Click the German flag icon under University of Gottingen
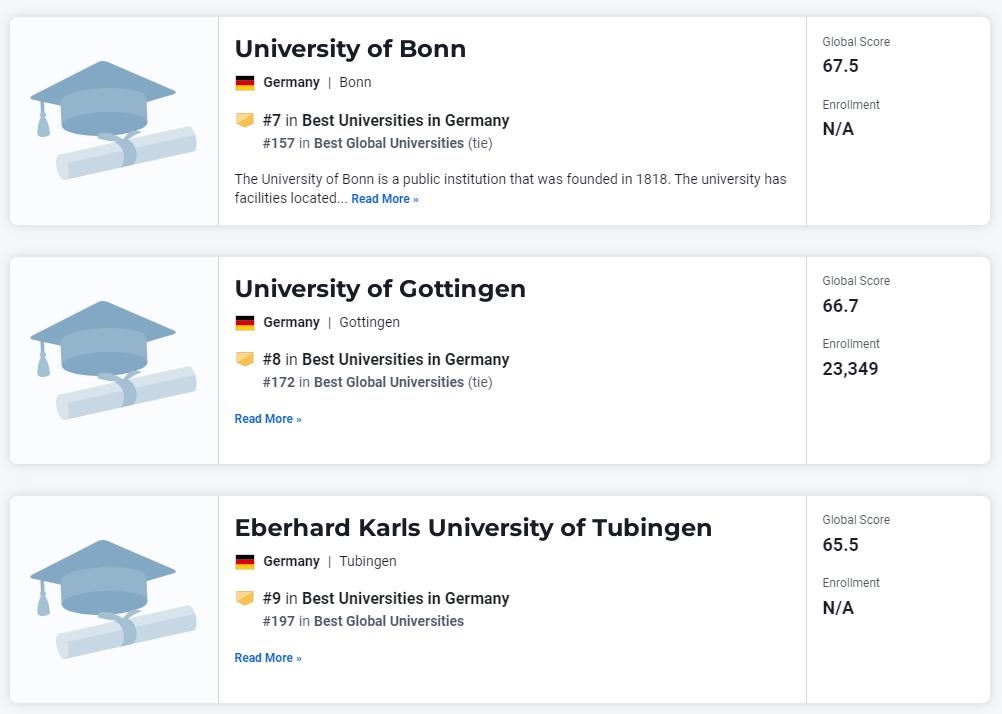The width and height of the screenshot is (1002, 714). [x=245, y=322]
